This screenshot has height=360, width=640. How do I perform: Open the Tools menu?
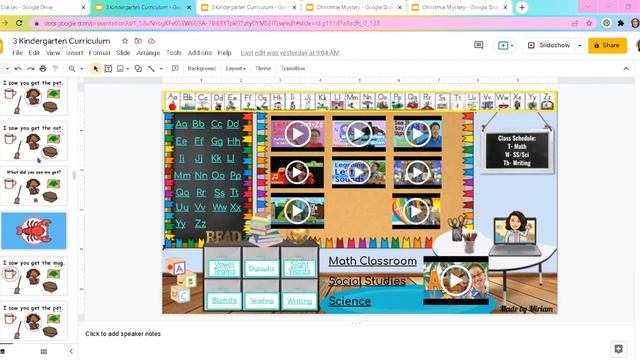pos(173,53)
